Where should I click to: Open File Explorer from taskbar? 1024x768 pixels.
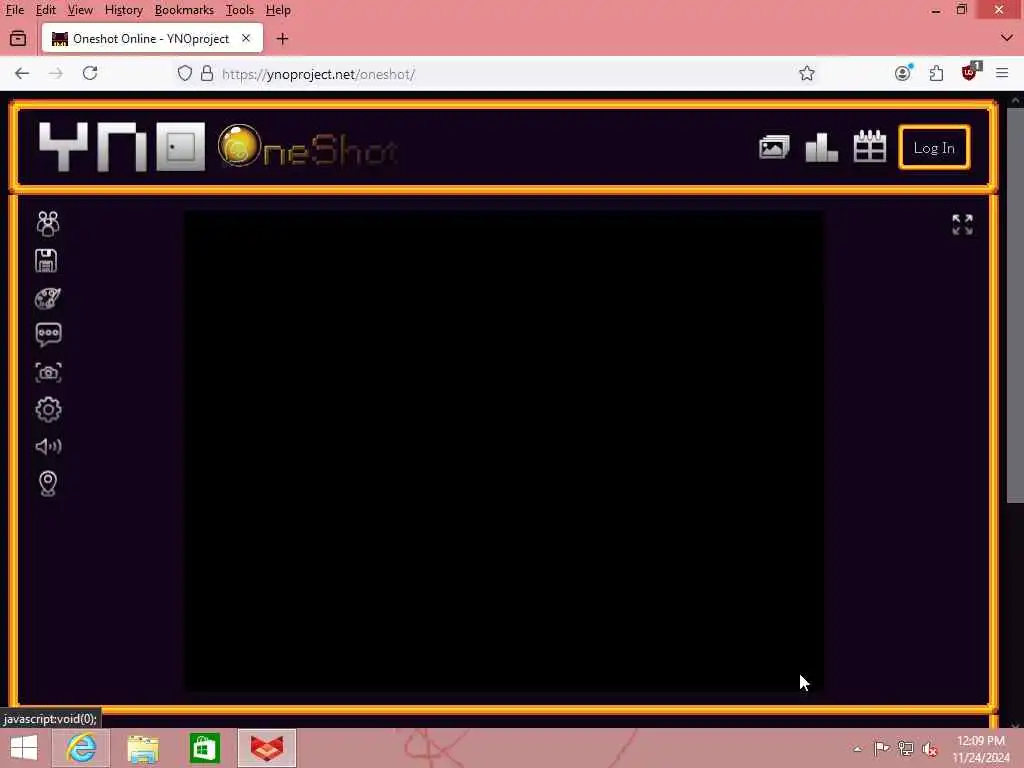143,748
